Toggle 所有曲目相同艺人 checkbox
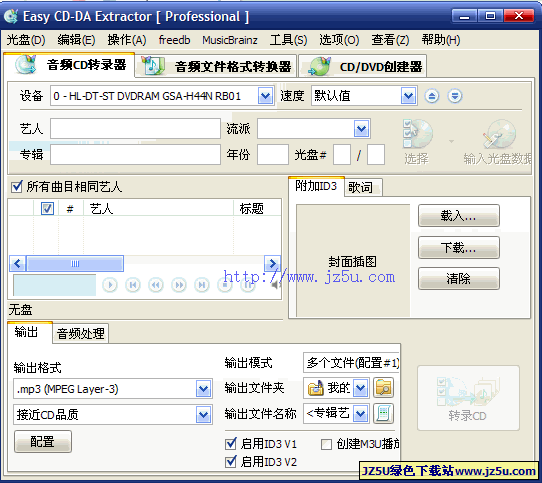 [x=17, y=187]
